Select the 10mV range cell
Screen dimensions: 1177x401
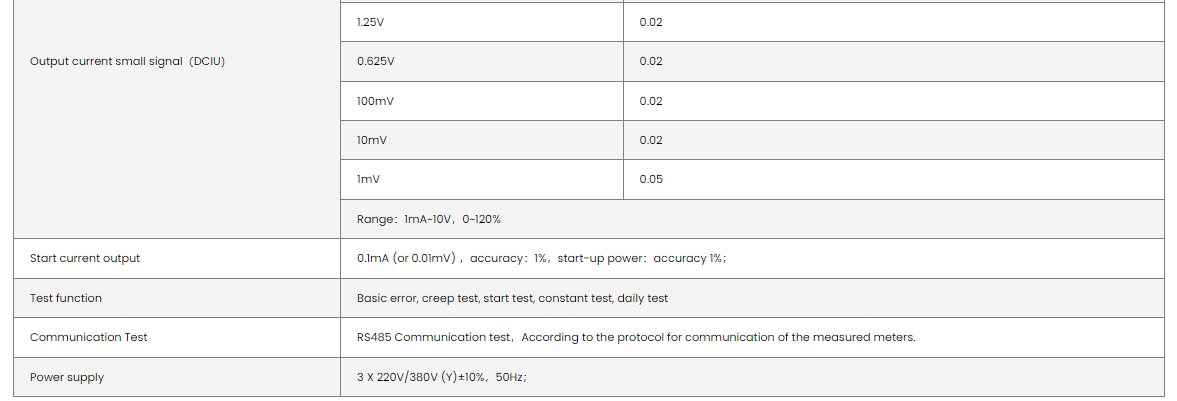[x=372, y=140]
